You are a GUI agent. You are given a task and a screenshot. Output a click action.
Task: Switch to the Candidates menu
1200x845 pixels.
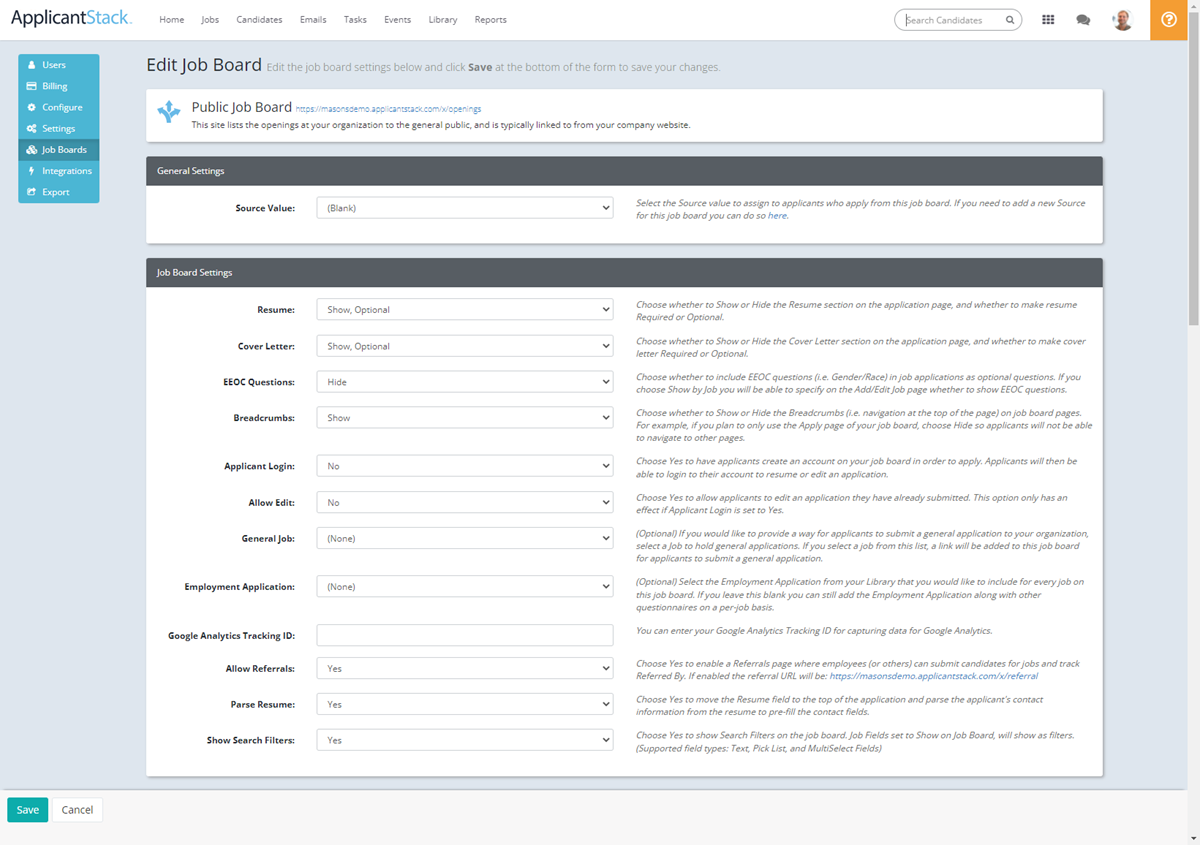point(259,19)
